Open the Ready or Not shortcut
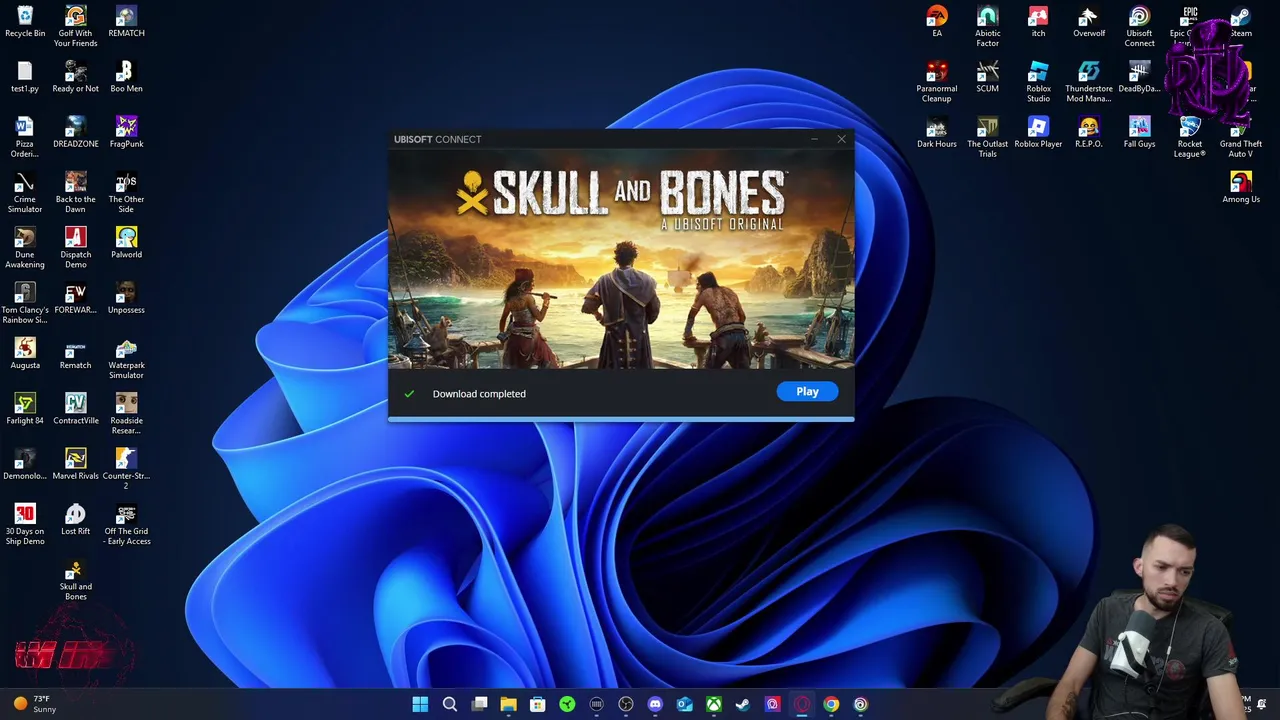1280x720 pixels. point(76,77)
